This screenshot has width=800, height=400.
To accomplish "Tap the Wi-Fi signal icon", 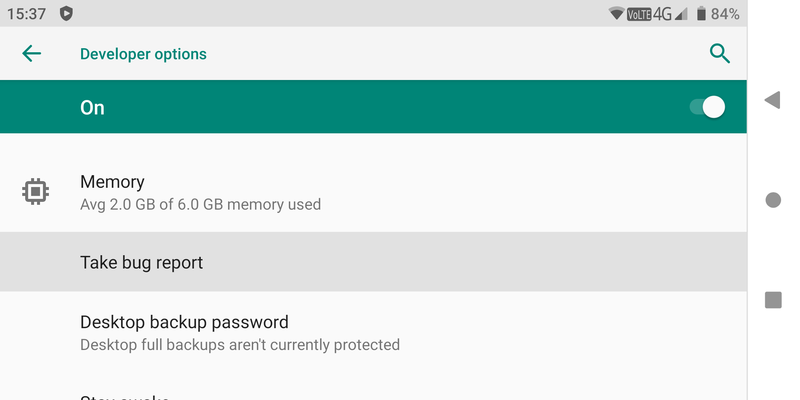I will click(x=616, y=14).
